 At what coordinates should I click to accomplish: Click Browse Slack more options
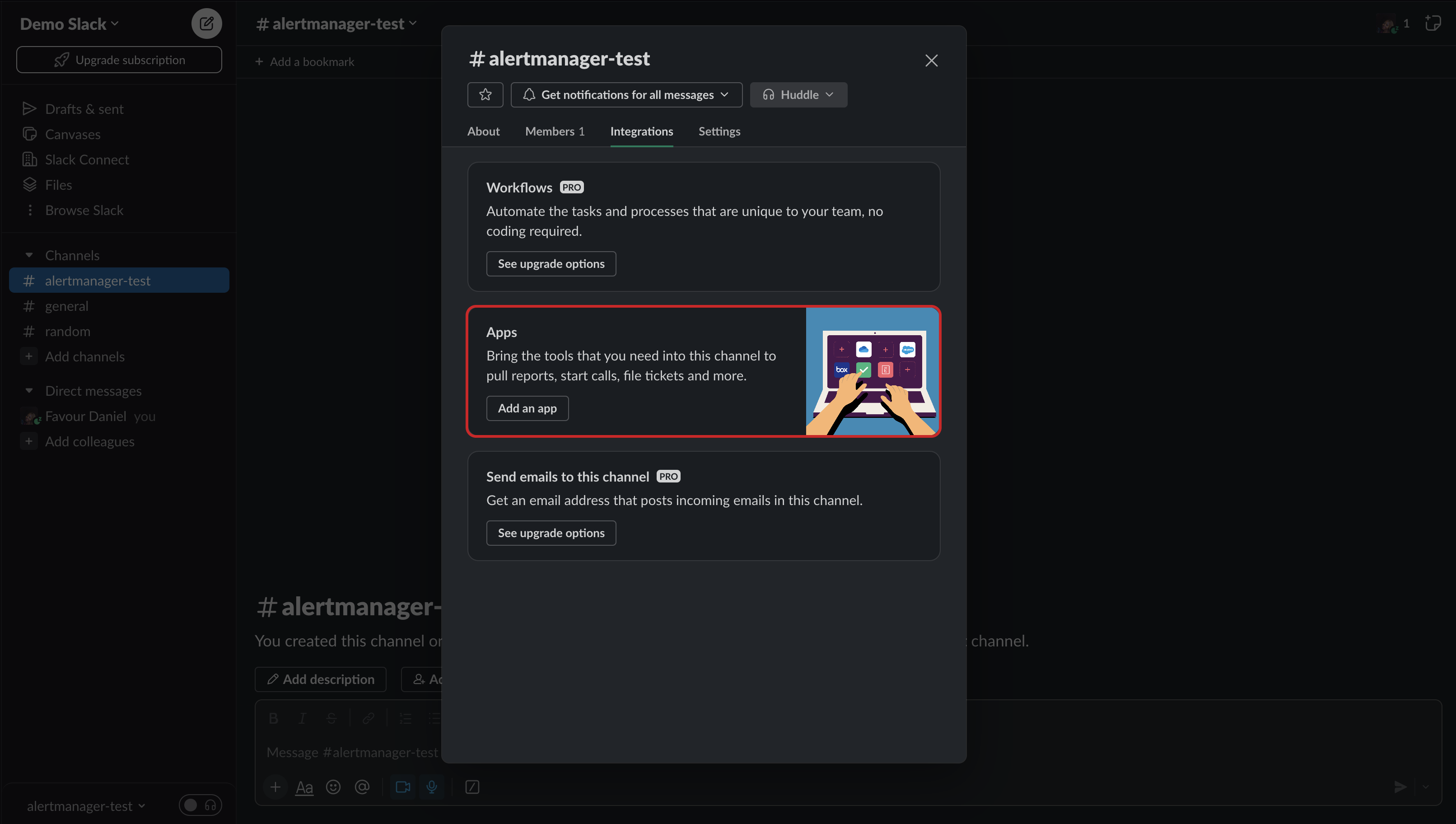point(119,211)
